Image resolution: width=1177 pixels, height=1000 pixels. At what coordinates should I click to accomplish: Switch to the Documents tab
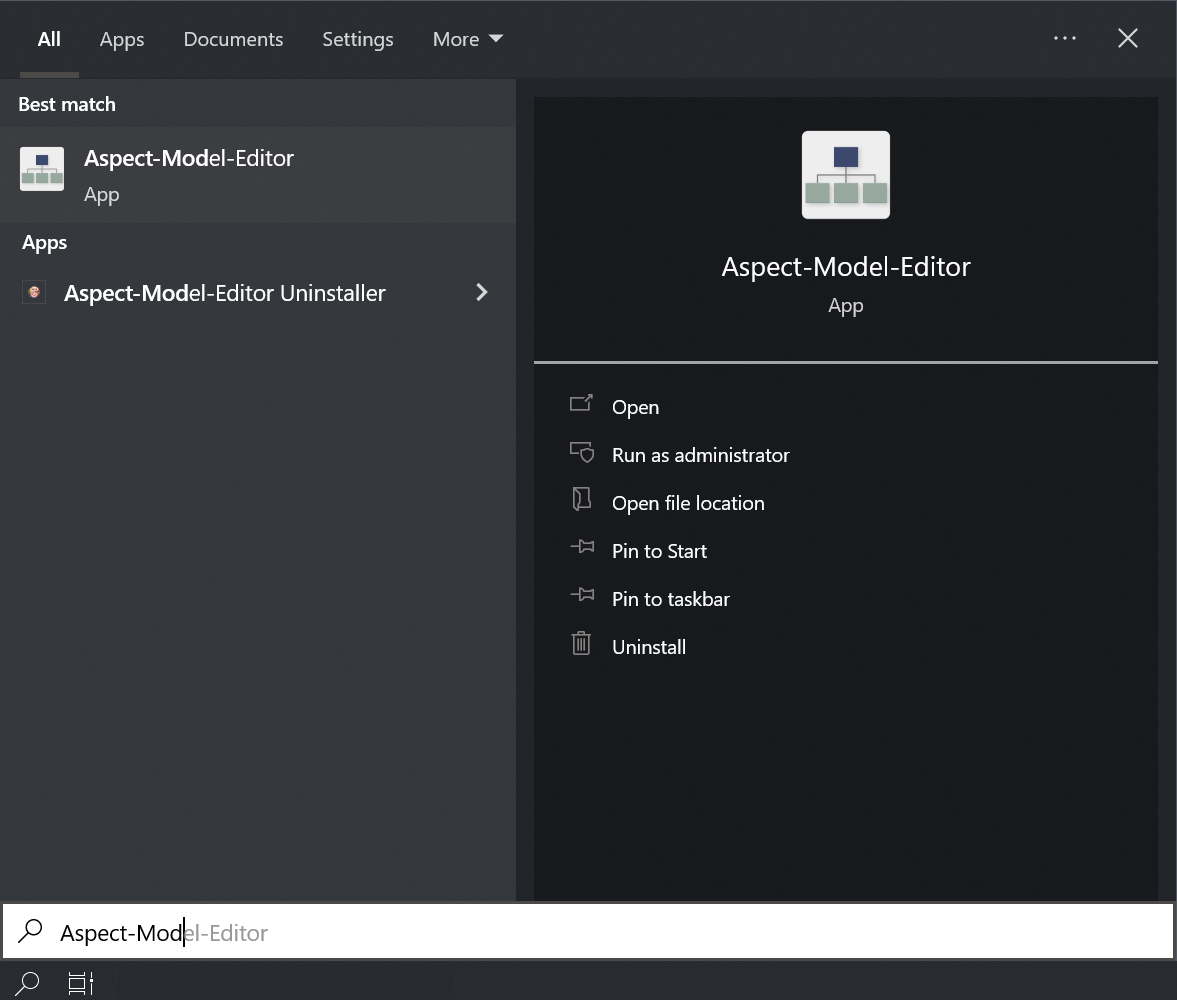pos(233,39)
